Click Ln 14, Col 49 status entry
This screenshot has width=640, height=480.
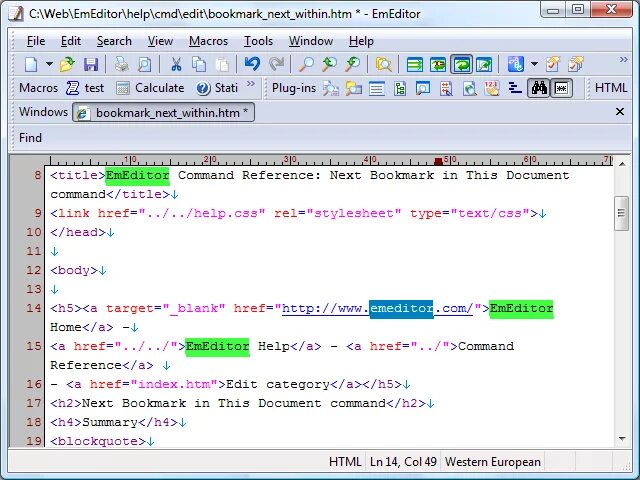403,462
